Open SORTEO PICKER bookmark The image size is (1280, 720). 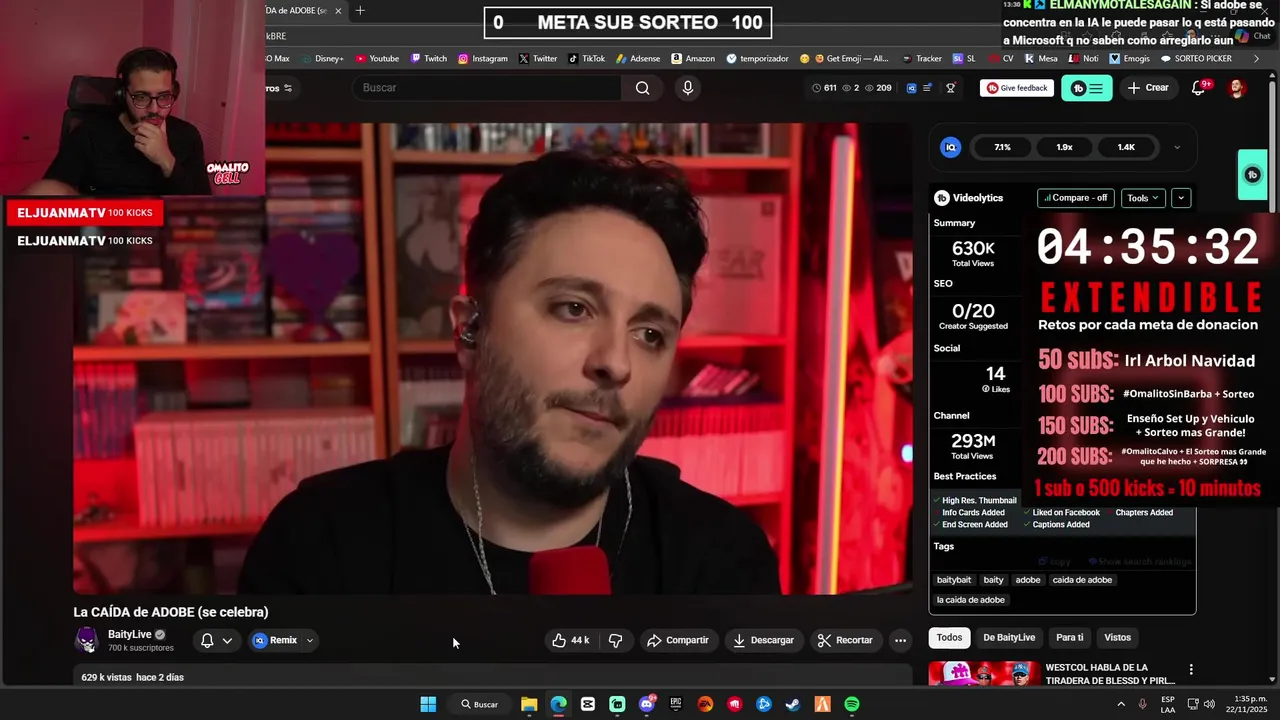(x=1196, y=59)
